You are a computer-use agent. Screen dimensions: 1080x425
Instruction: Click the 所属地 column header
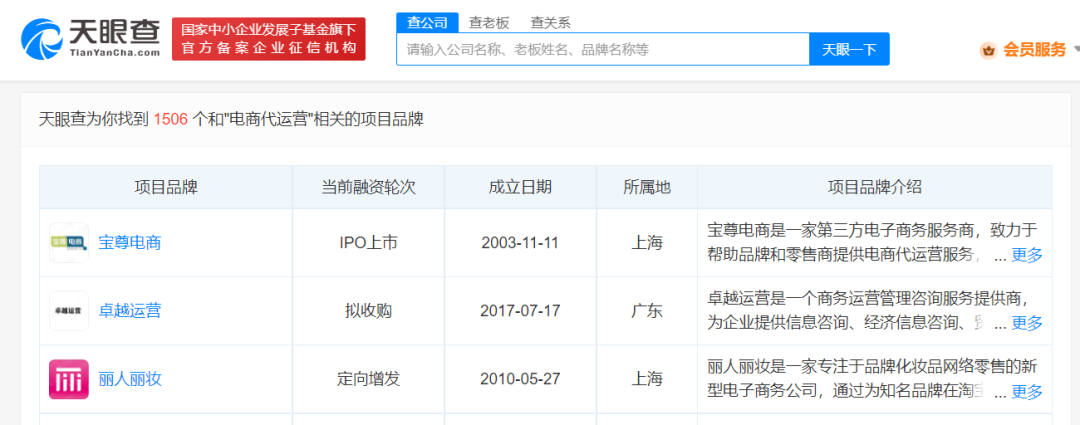coord(647,187)
